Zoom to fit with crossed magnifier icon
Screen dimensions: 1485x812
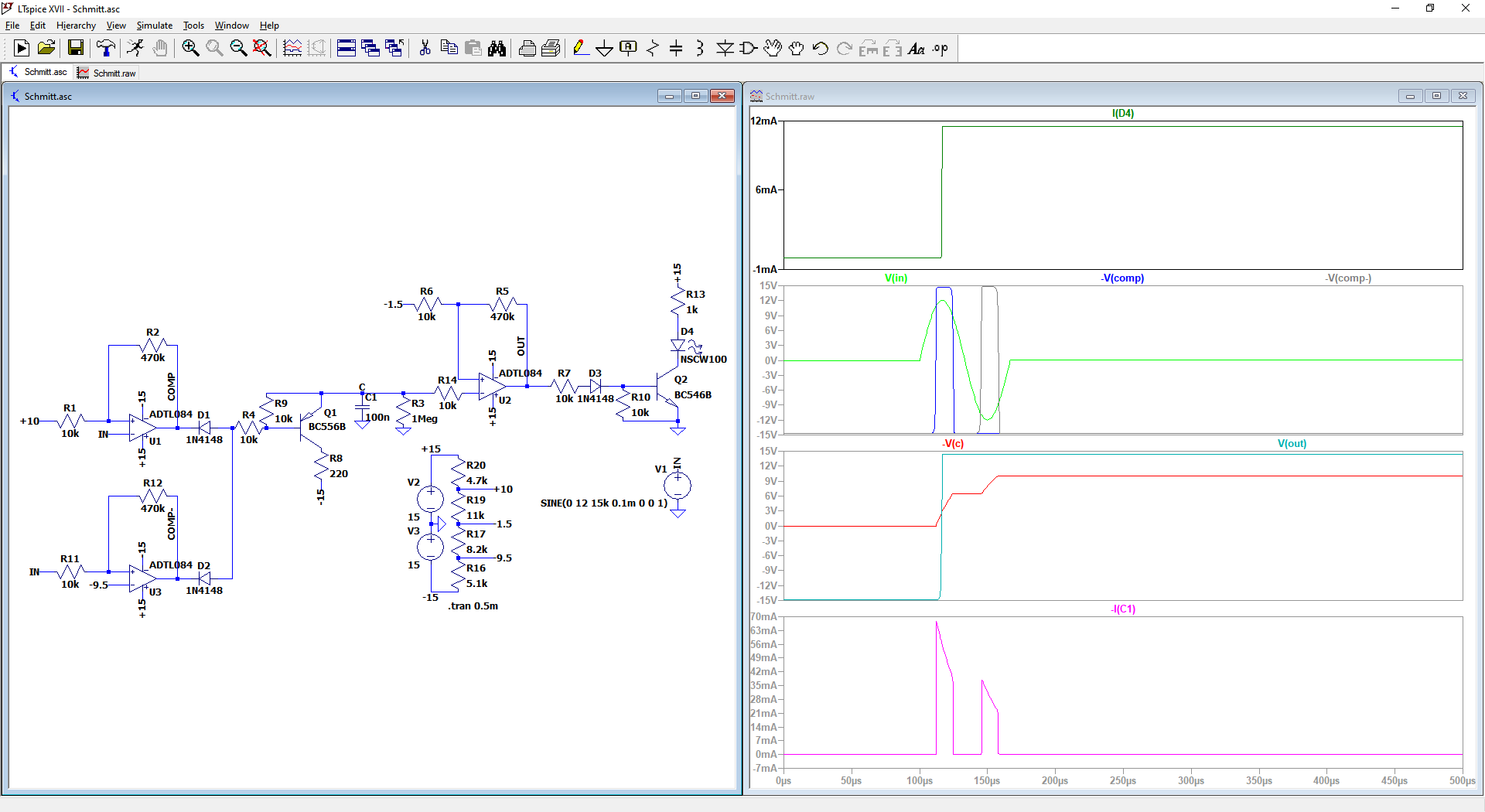[262, 49]
